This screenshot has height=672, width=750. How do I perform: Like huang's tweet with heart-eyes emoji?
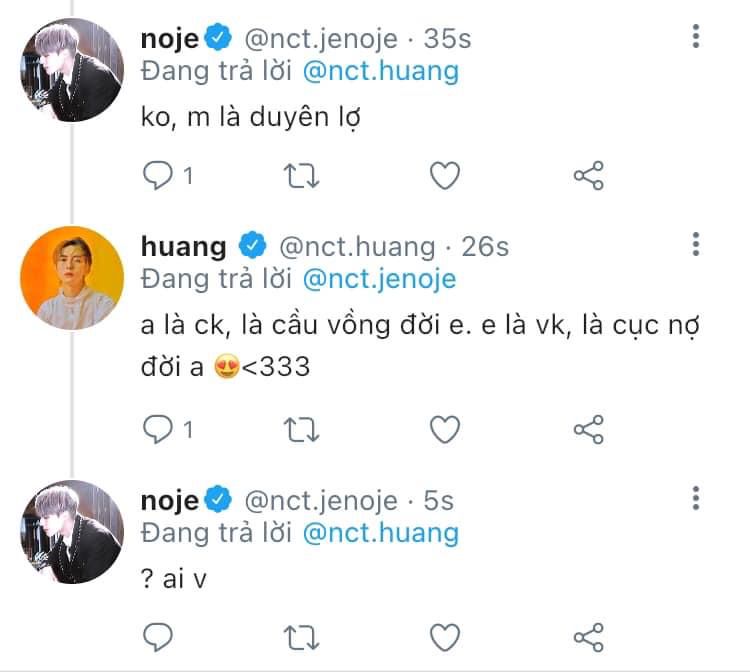[445, 430]
